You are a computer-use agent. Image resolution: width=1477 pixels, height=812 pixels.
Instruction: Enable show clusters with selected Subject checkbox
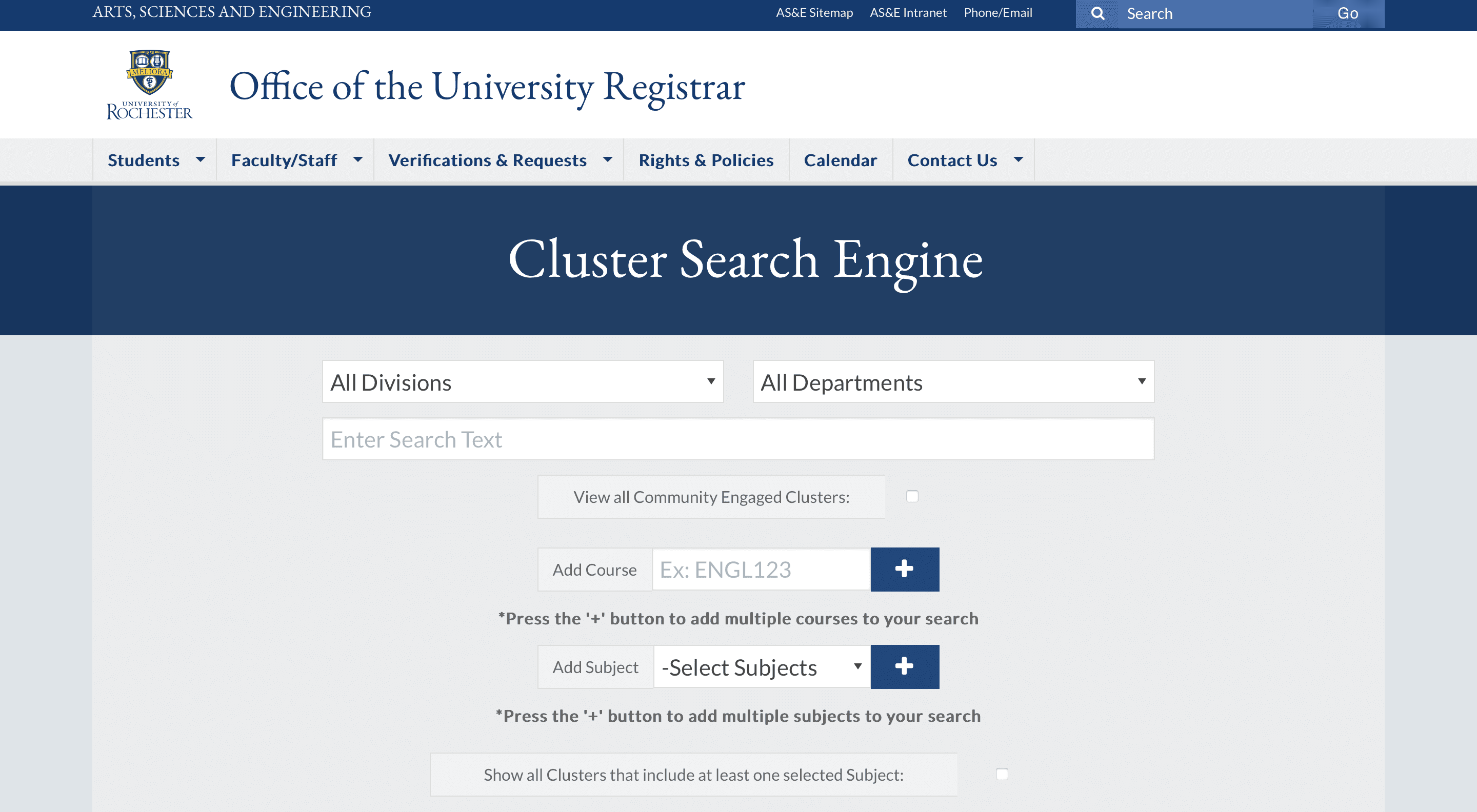pos(1002,774)
